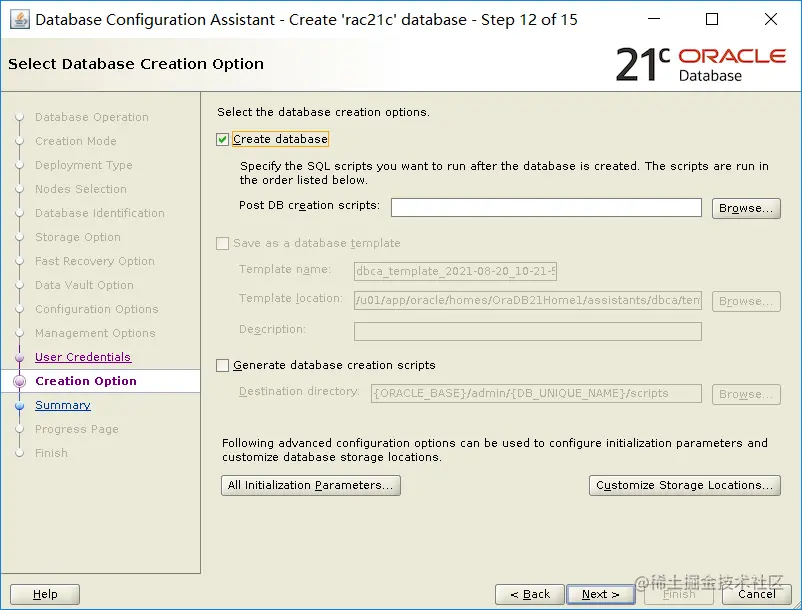Click the Java application icon in title bar
Screen dimensions: 802x610
(x=20, y=20)
